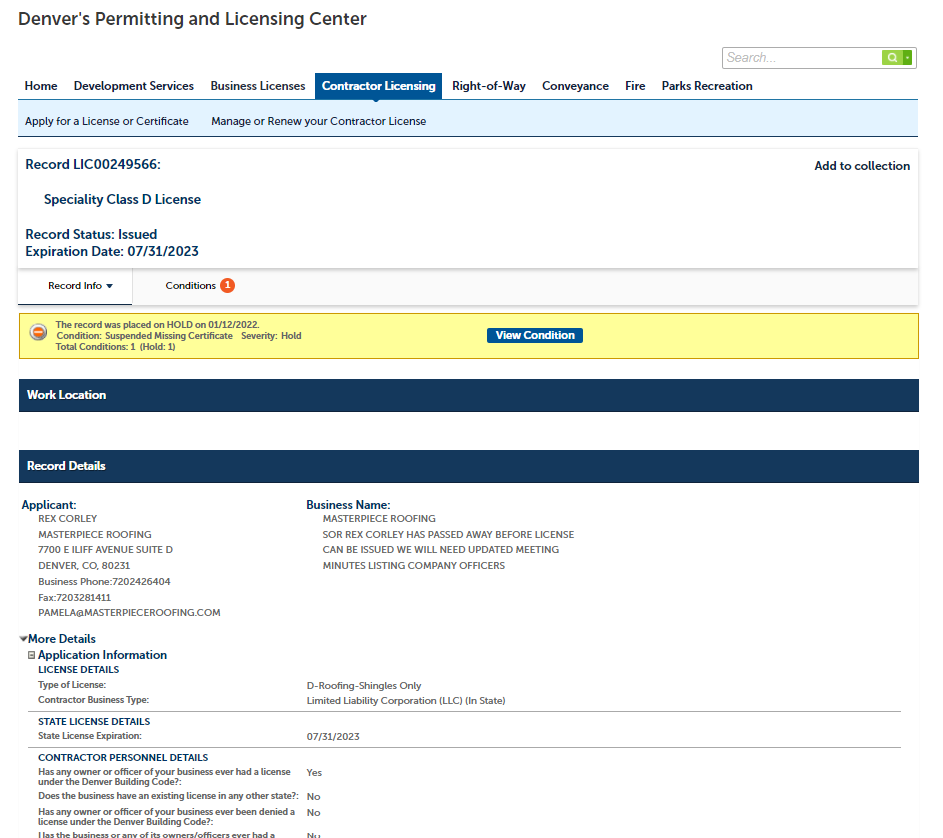
Task: Click Manage or Renew your Contractor License
Action: tap(318, 121)
